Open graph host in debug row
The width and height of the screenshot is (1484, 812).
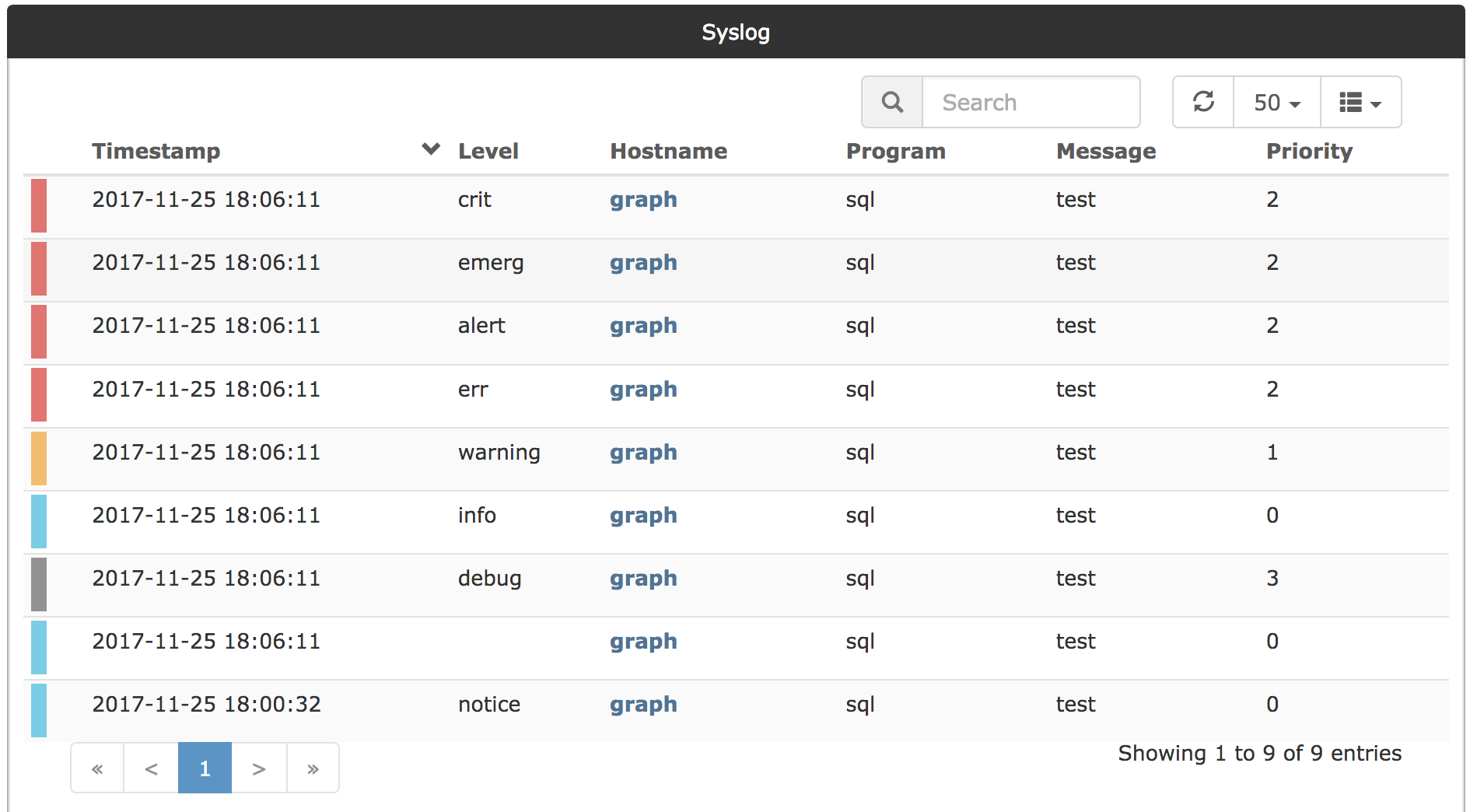(x=643, y=579)
